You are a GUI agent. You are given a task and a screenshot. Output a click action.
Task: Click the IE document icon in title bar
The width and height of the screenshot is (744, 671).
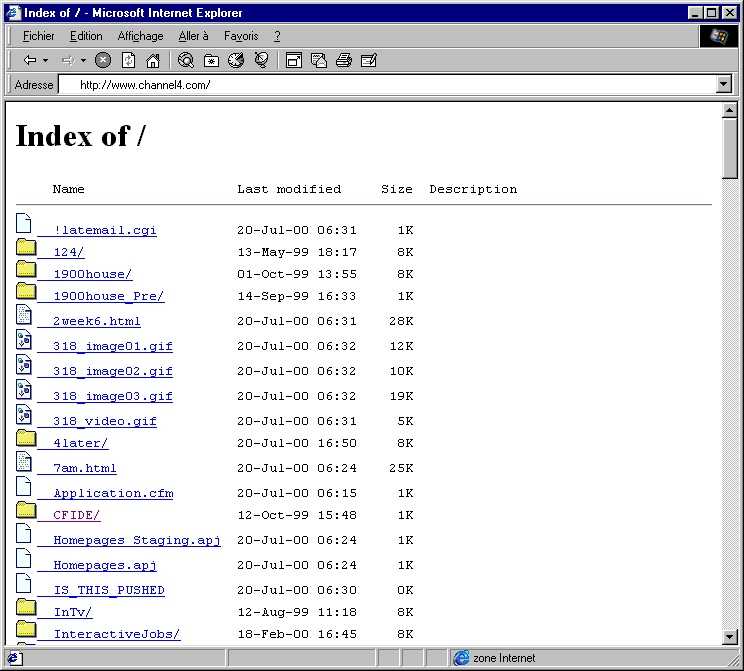pos(13,13)
